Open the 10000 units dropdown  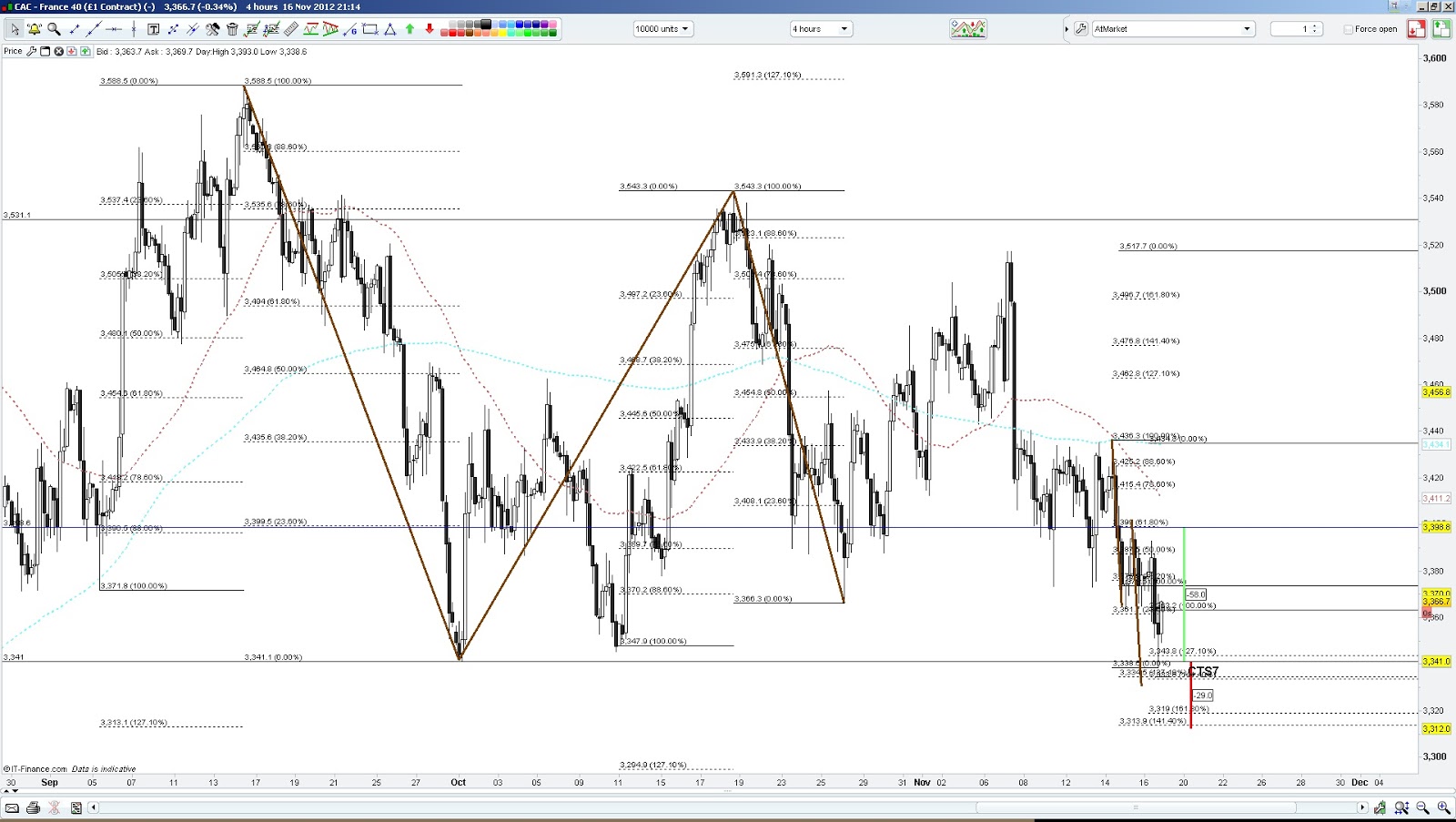click(x=663, y=29)
